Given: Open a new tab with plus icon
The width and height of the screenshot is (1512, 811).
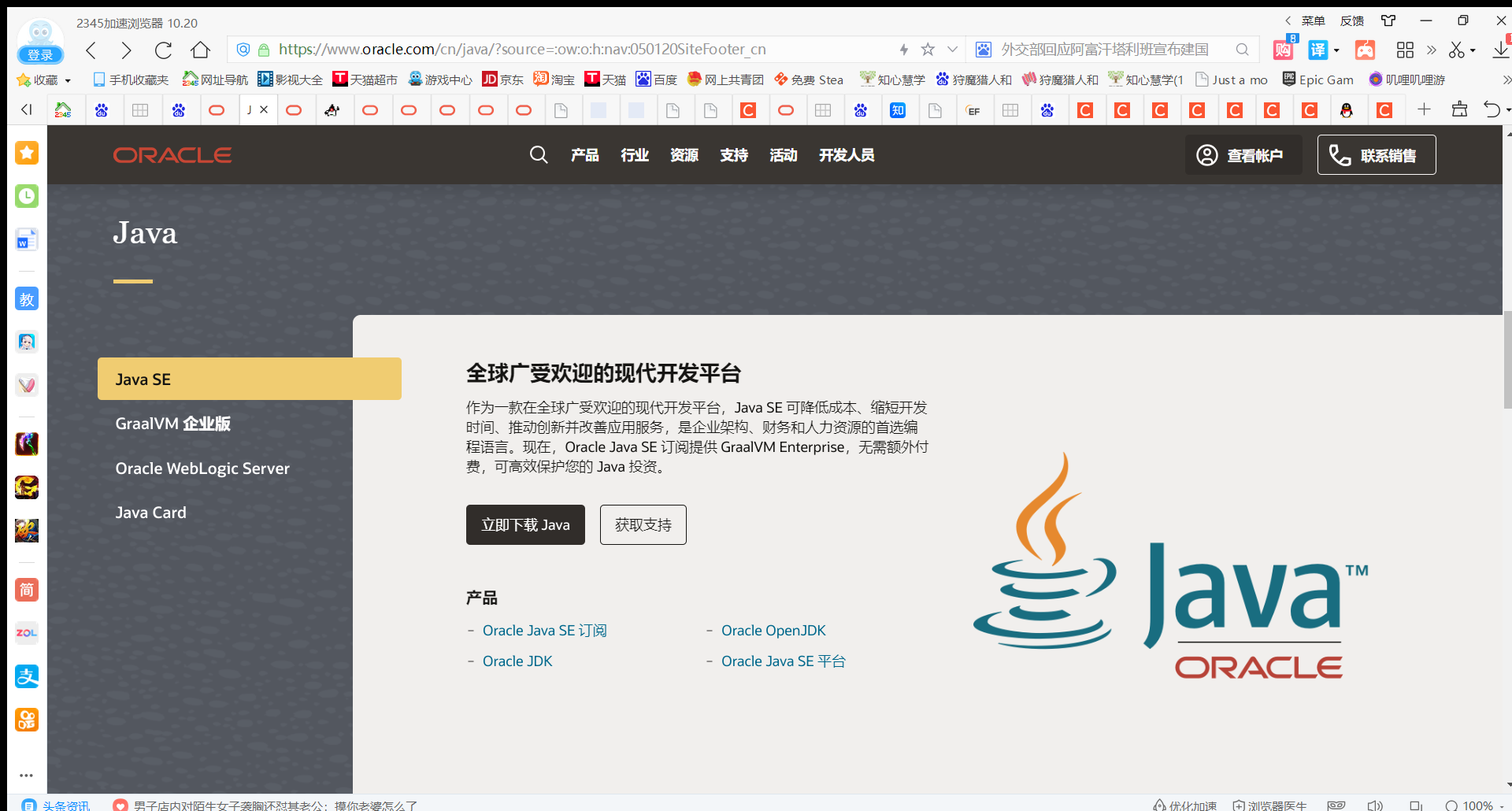Looking at the screenshot, I should coord(1424,109).
